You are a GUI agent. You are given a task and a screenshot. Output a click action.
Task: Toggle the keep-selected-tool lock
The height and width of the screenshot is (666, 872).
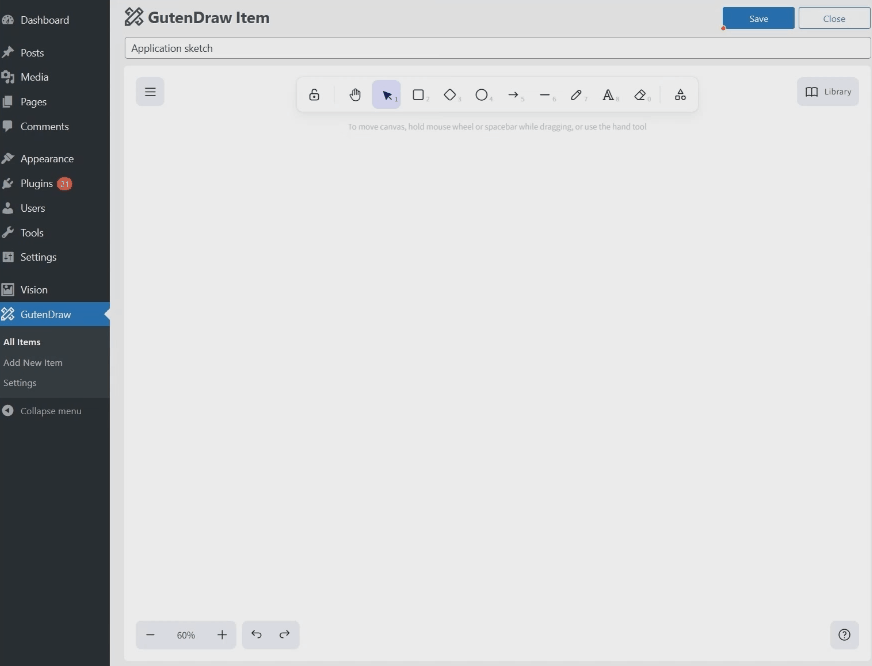(315, 94)
